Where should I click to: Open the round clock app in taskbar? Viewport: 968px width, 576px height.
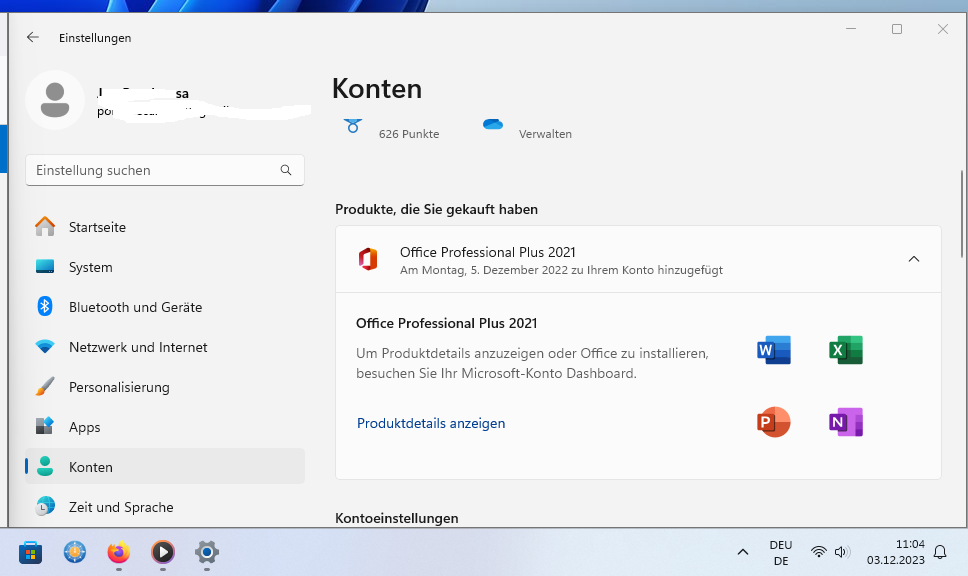(75, 552)
